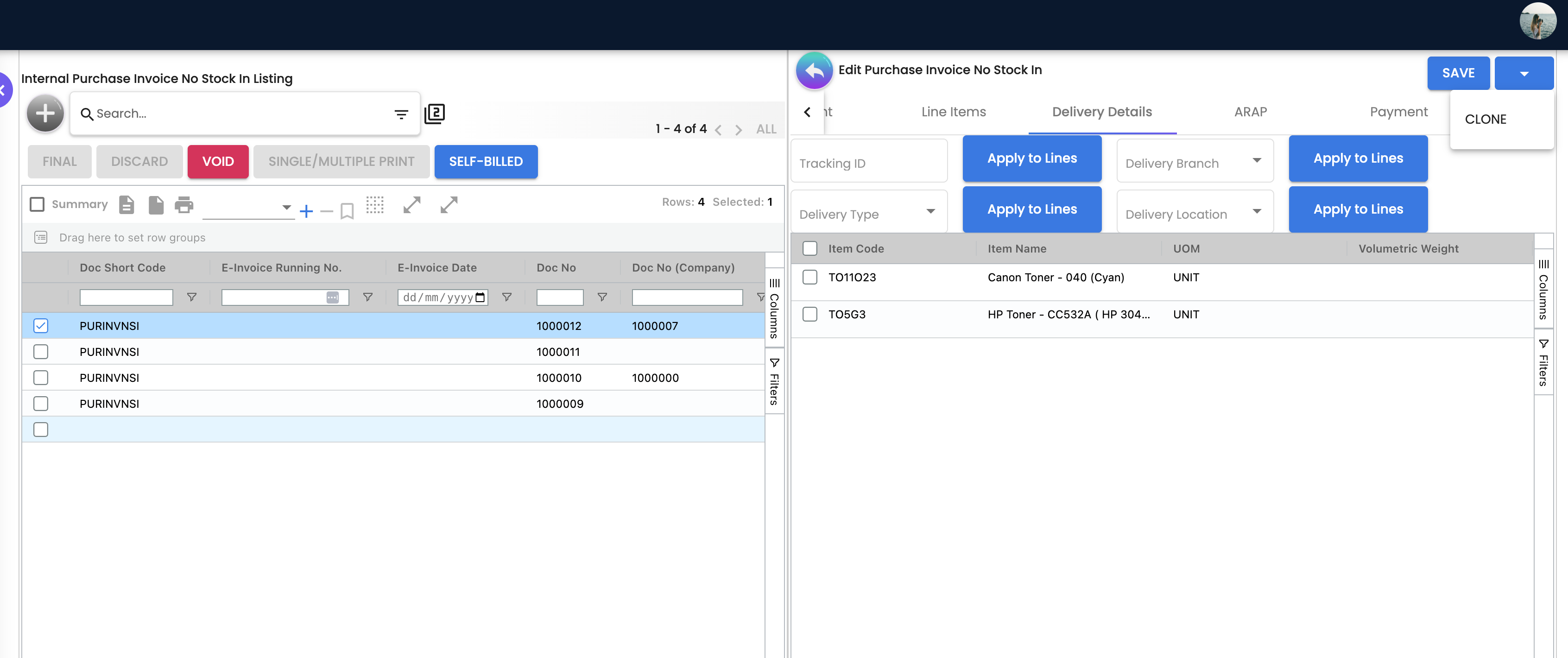Check the TO11023 item row

809,278
